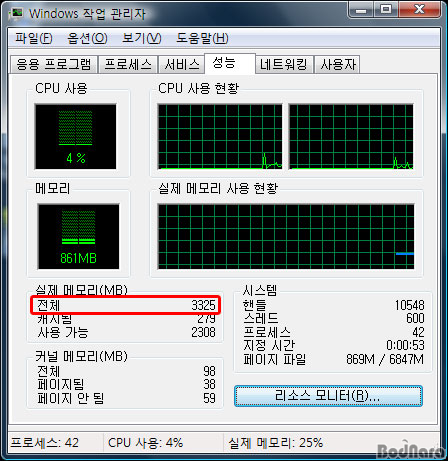Switch to the 서비스 tab

[182, 64]
